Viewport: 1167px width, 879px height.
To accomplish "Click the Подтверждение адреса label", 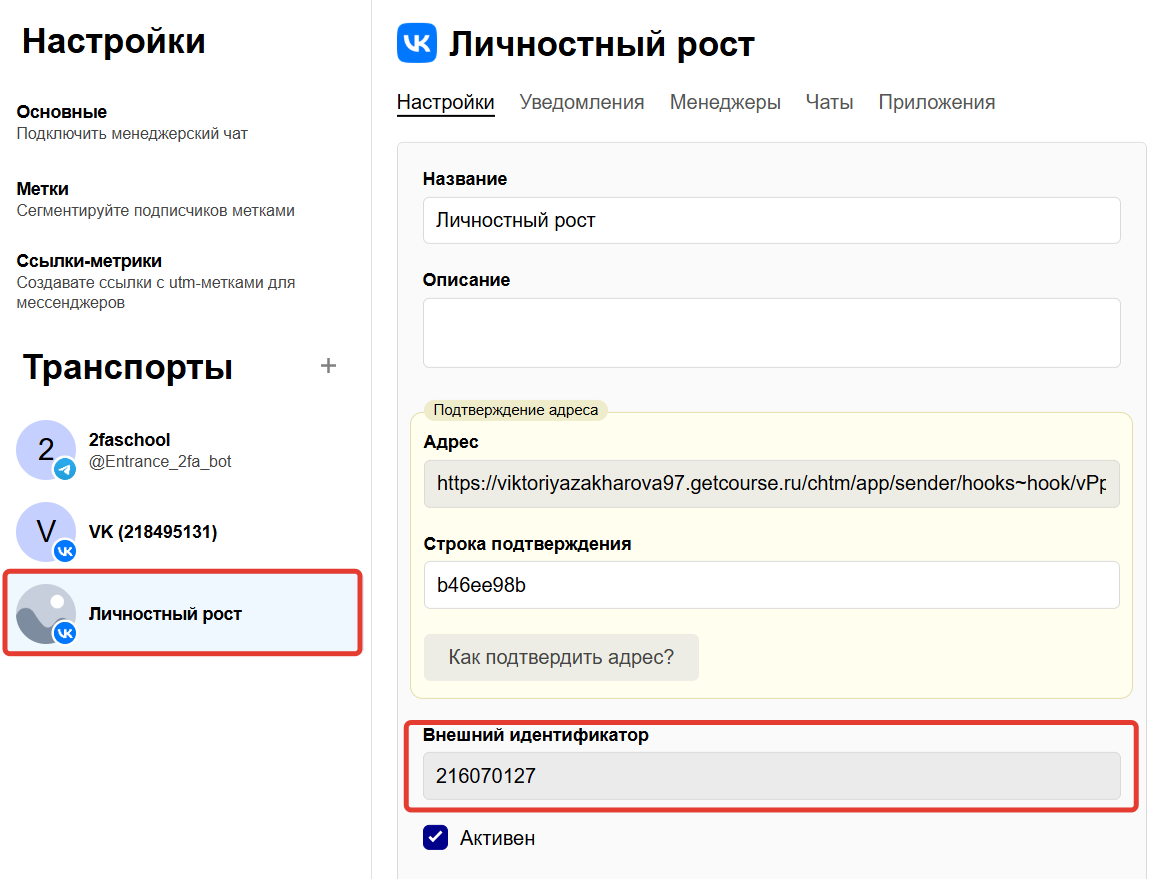I will [516, 410].
